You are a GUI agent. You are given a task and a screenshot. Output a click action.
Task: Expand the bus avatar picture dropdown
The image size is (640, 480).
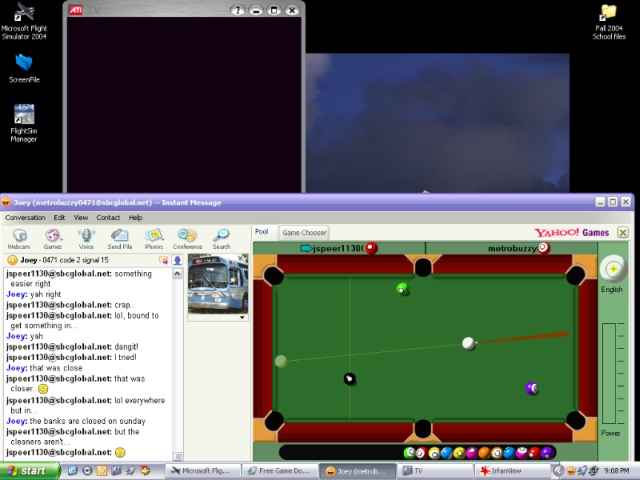(x=241, y=318)
